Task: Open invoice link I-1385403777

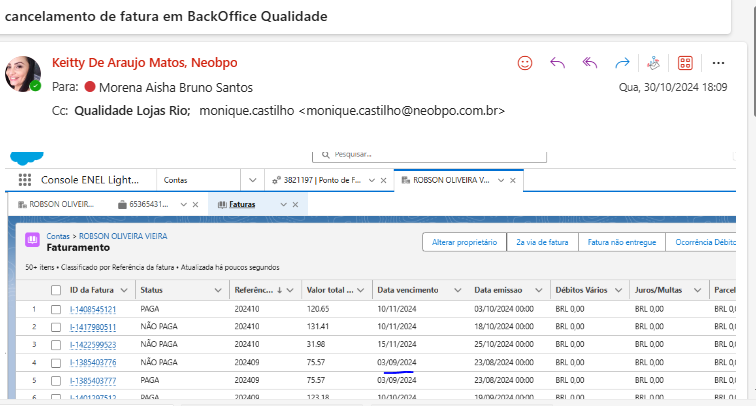Action: click(93, 380)
